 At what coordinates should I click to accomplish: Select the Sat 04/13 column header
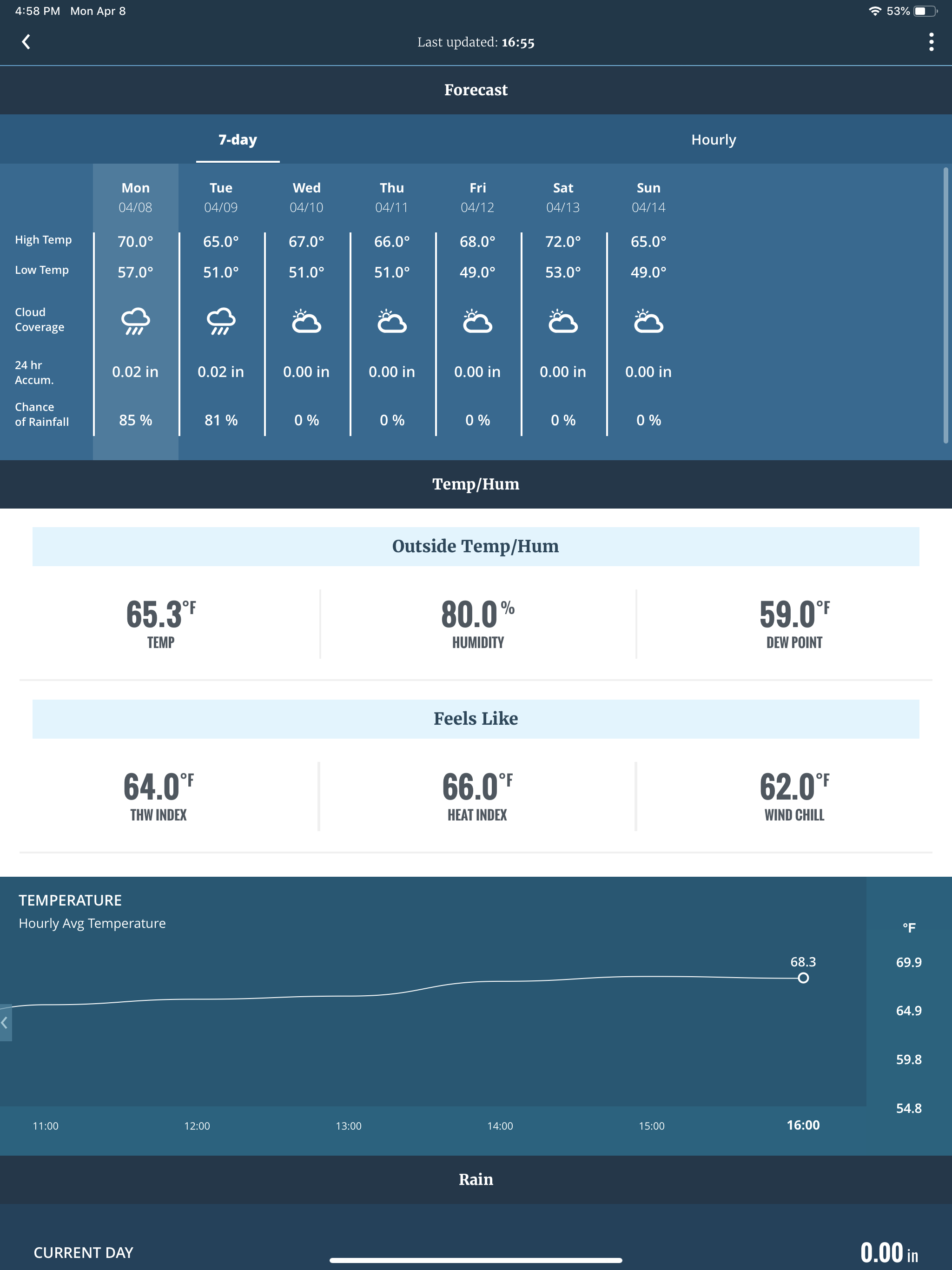point(563,197)
